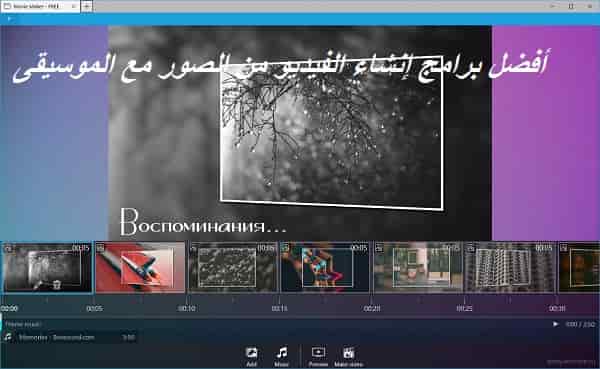
Task: Jump to the 00:05 timeline marker
Action: [x=94, y=308]
